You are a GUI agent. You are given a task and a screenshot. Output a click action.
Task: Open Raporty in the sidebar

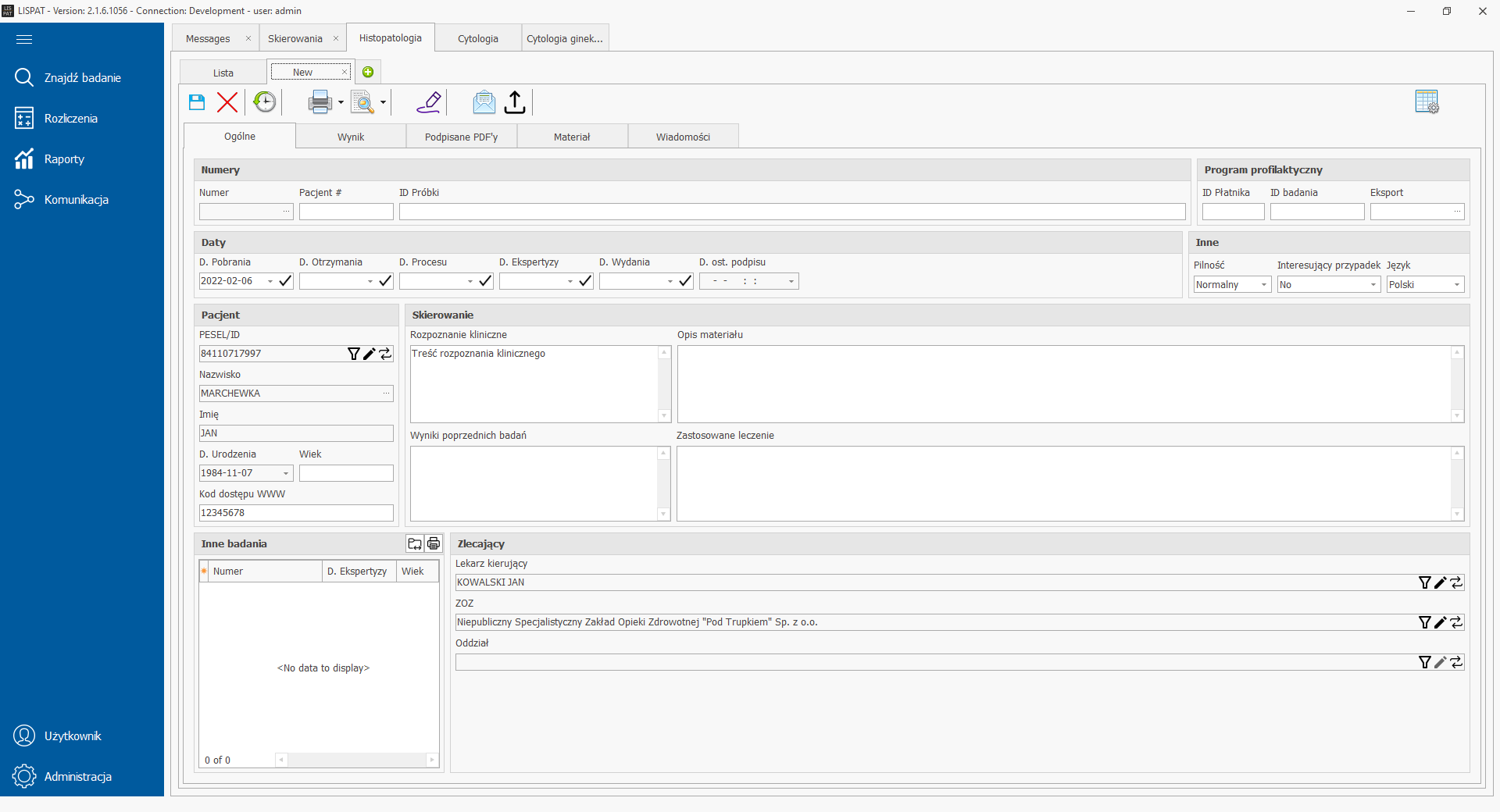coord(64,159)
